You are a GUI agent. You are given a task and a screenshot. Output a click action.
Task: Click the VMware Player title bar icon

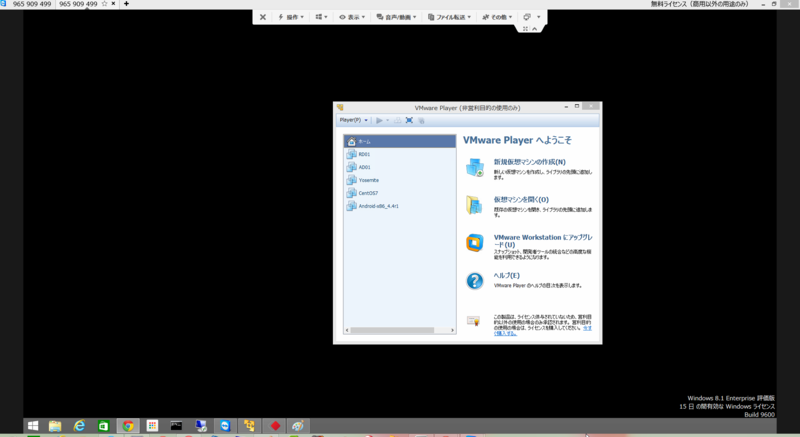[340, 108]
